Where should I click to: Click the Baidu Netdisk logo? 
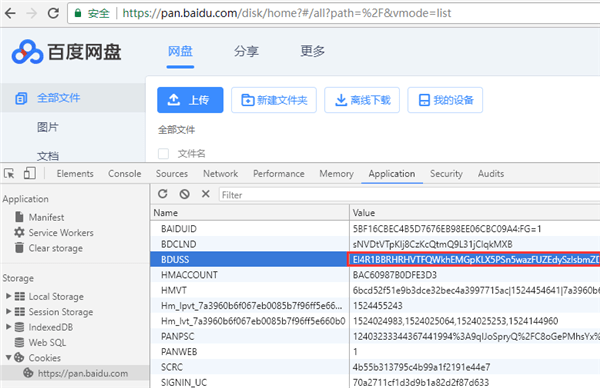pos(66,52)
